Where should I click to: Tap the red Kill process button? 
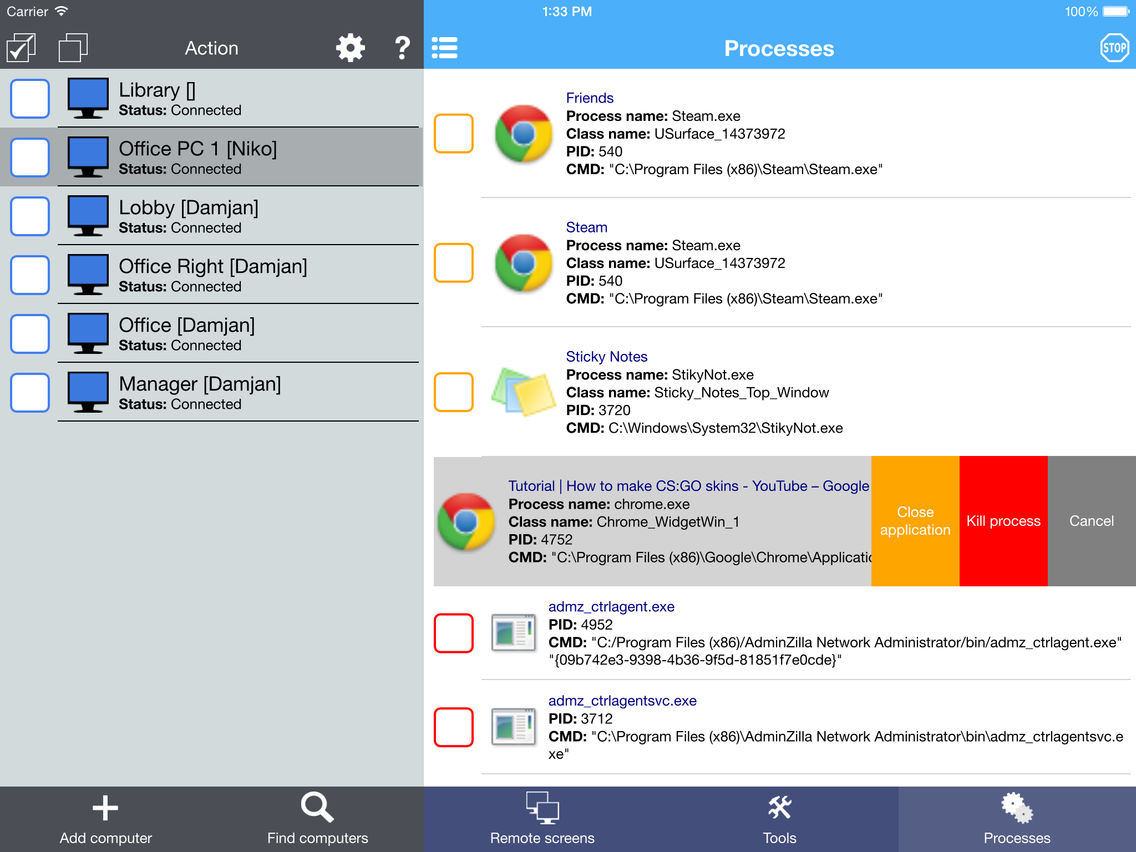tap(1003, 521)
